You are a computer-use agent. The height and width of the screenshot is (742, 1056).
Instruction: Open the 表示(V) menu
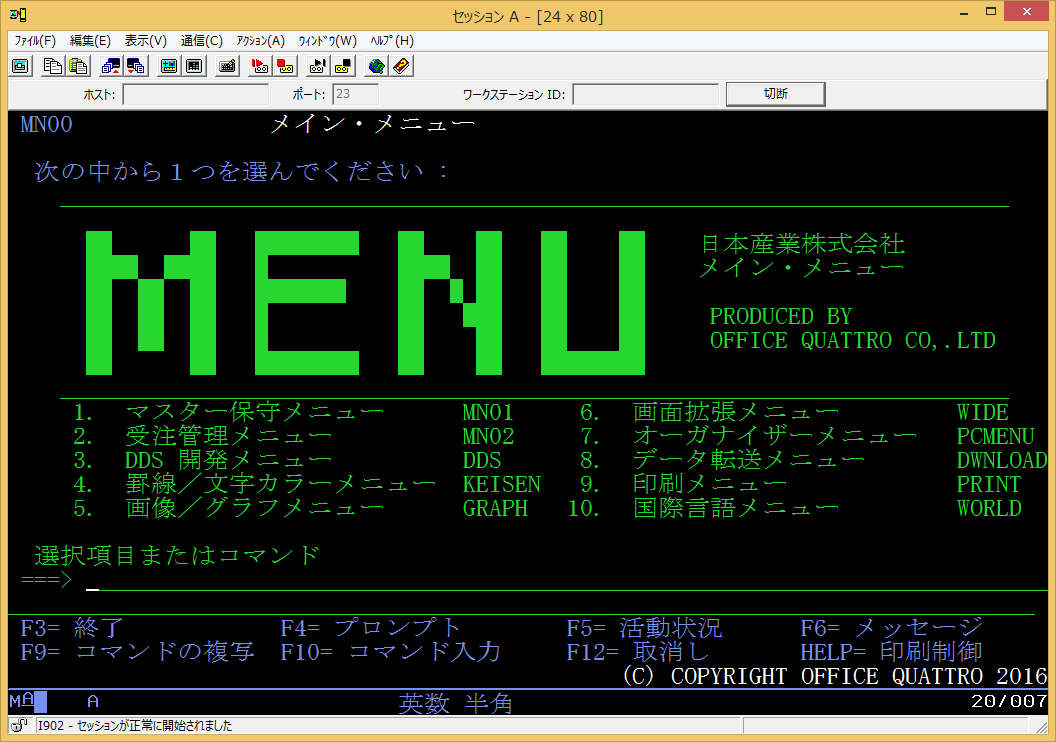[145, 41]
